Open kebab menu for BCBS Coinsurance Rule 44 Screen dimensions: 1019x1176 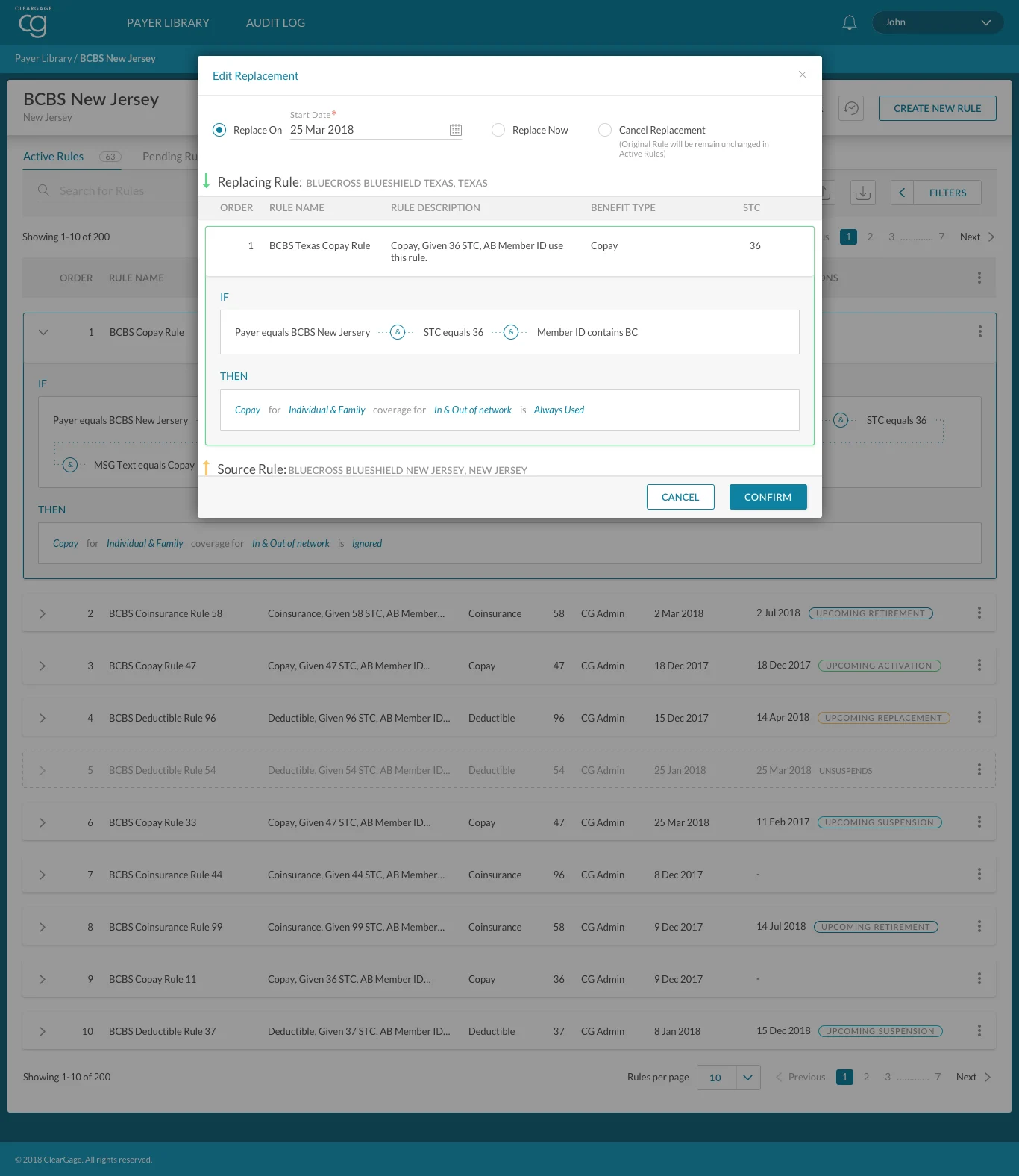click(979, 874)
